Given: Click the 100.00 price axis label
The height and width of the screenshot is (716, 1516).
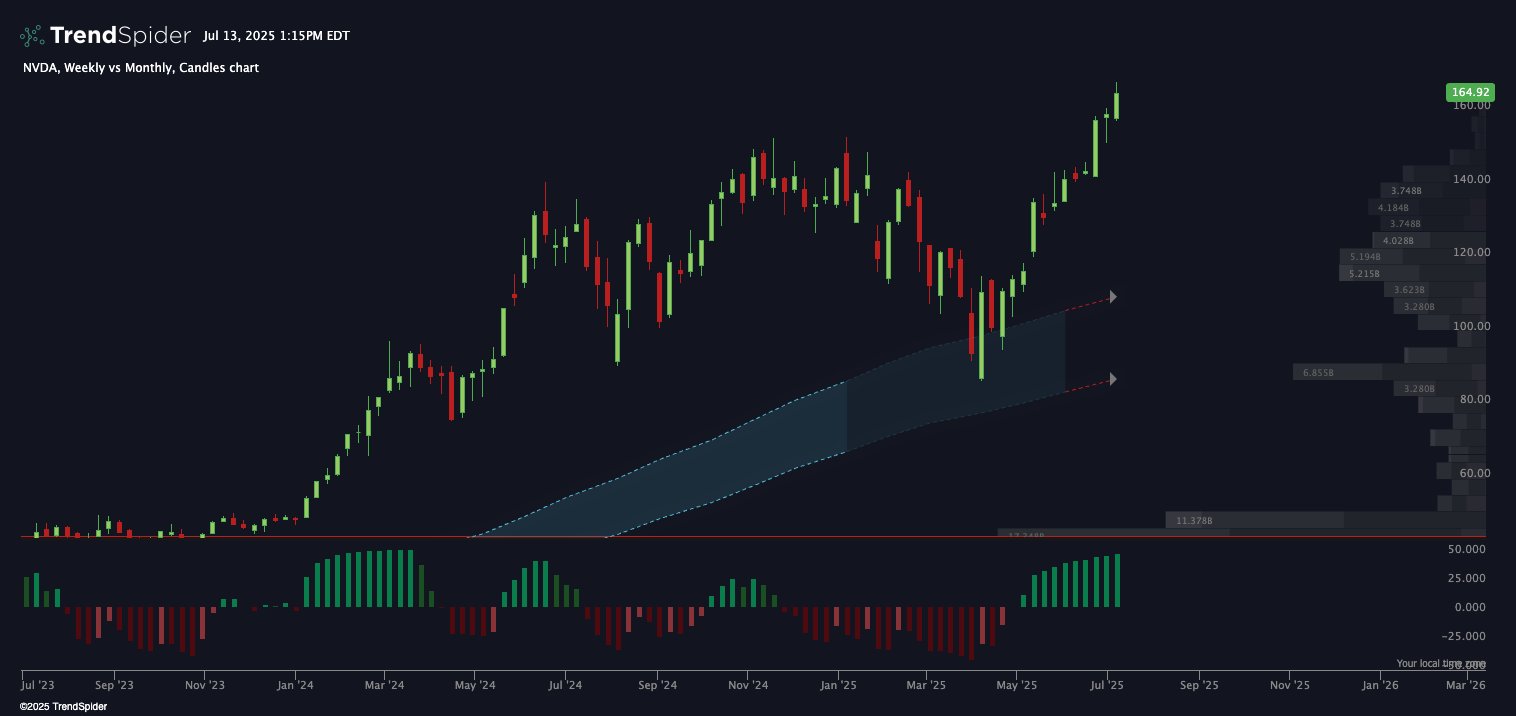Looking at the screenshot, I should 1472,326.
